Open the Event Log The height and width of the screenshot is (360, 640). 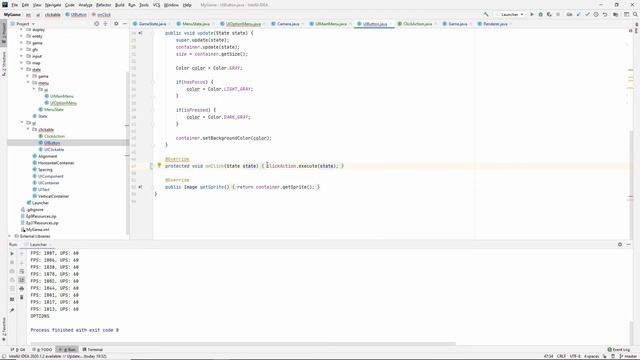619,349
